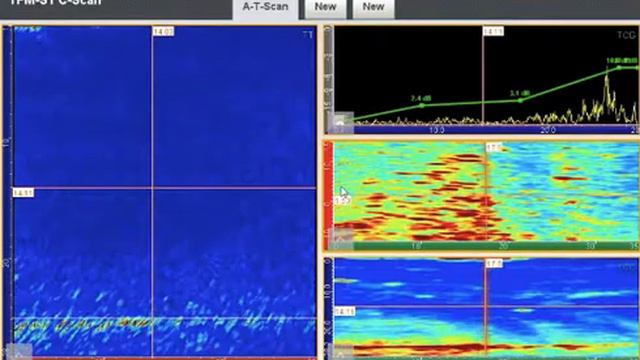
Task: Select the rightmost top TCG curve point
Action: click(619, 67)
